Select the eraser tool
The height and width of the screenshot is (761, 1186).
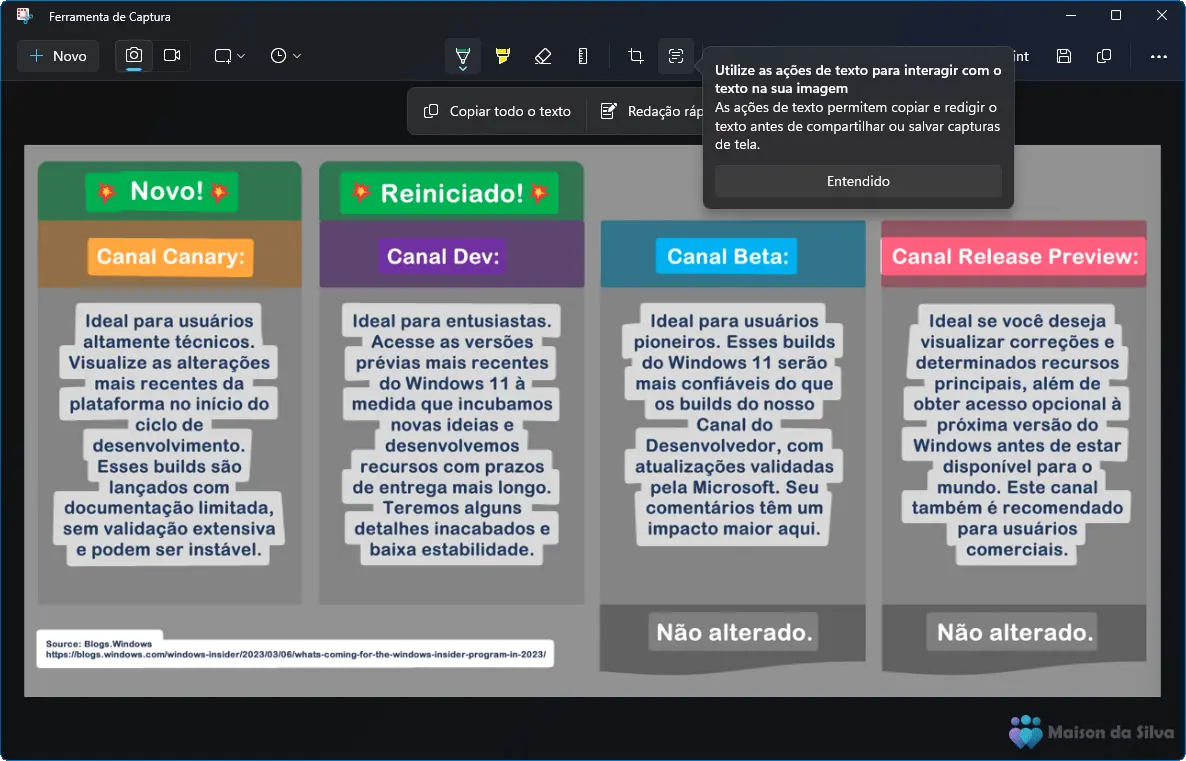click(543, 56)
